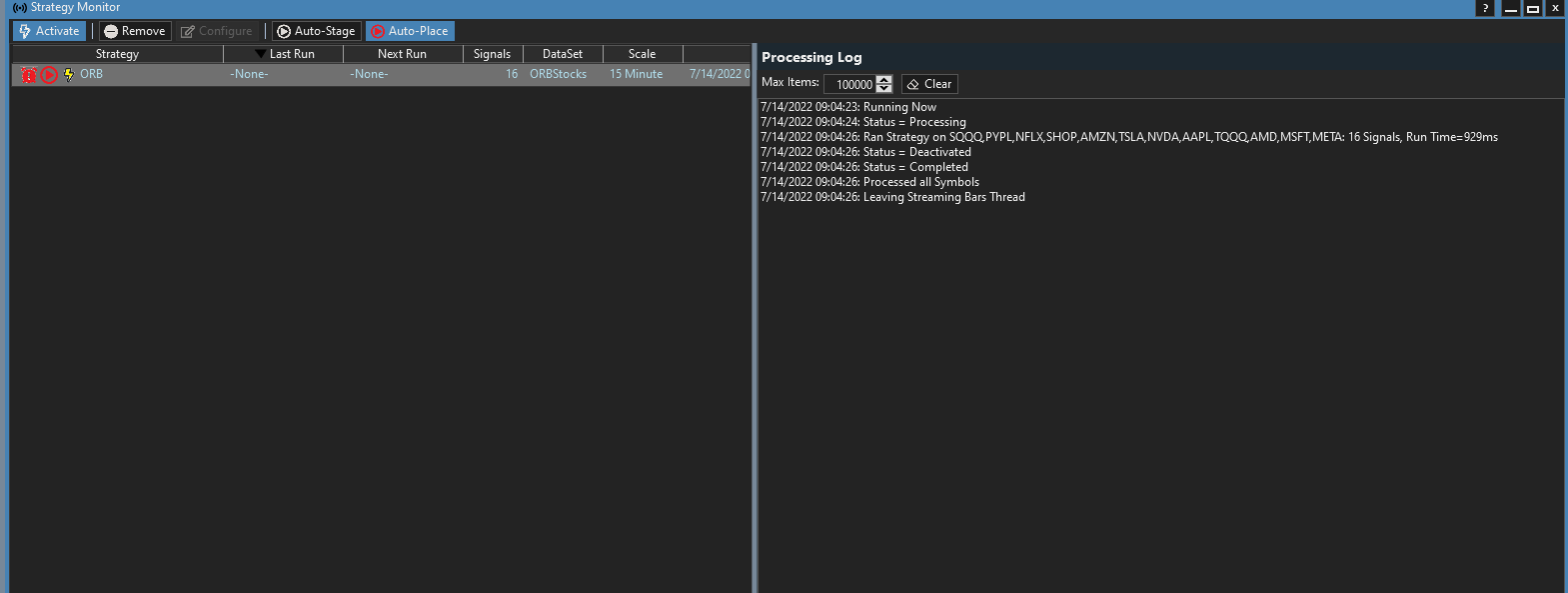Decrease Max Items with the down arrow
This screenshot has width=1568, height=593.
883,89
